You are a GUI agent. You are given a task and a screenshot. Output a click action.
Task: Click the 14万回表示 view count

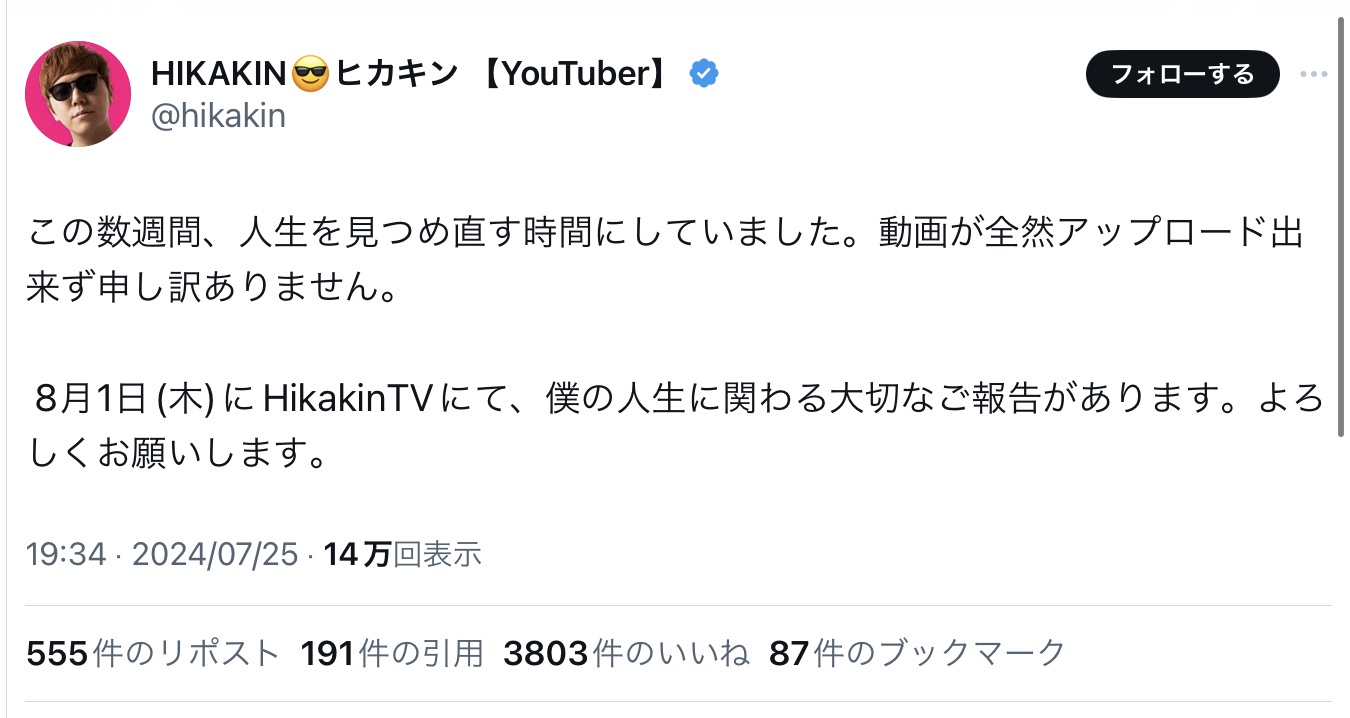pos(403,554)
